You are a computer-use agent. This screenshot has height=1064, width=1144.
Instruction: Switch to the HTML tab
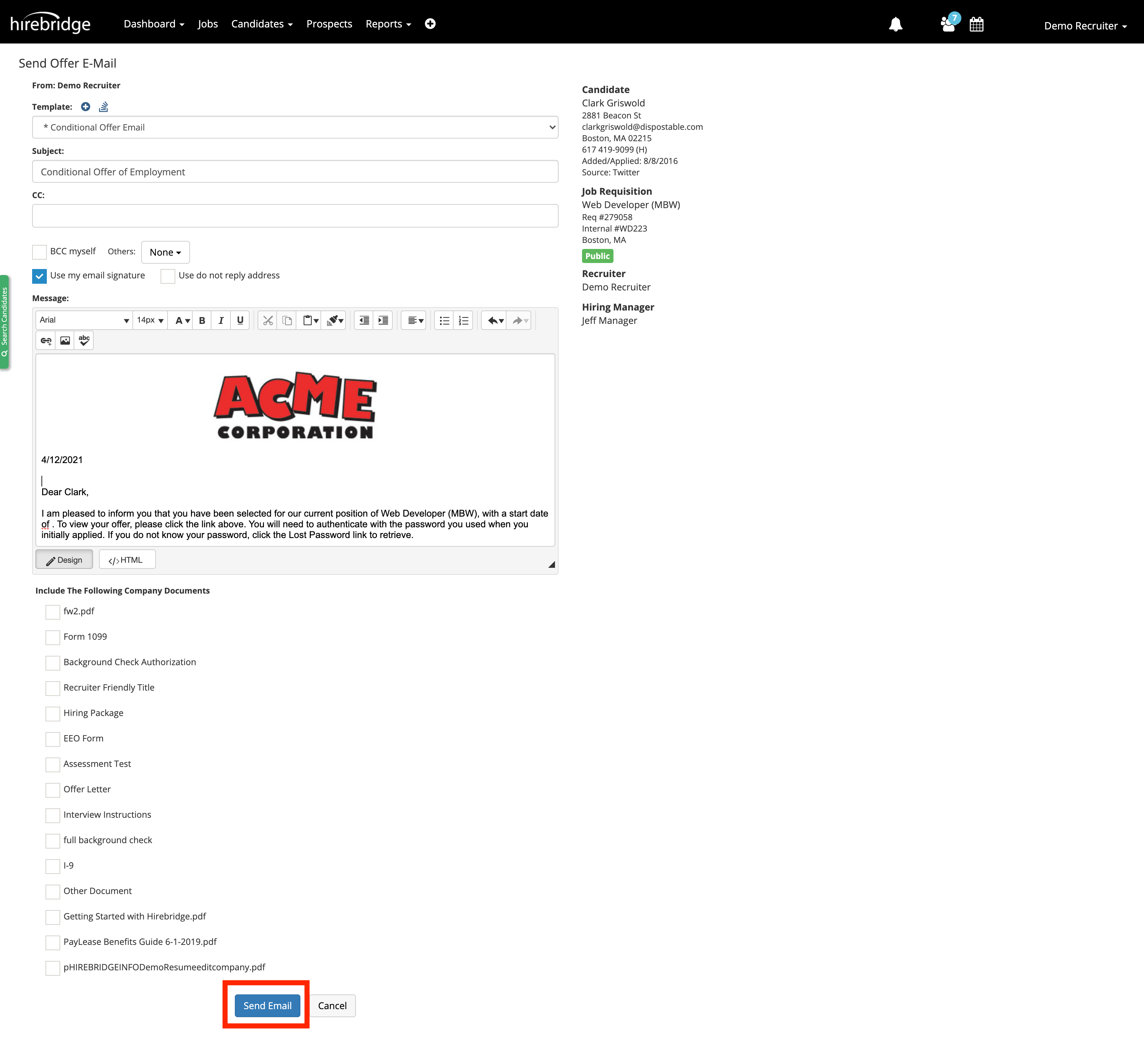(x=126, y=559)
